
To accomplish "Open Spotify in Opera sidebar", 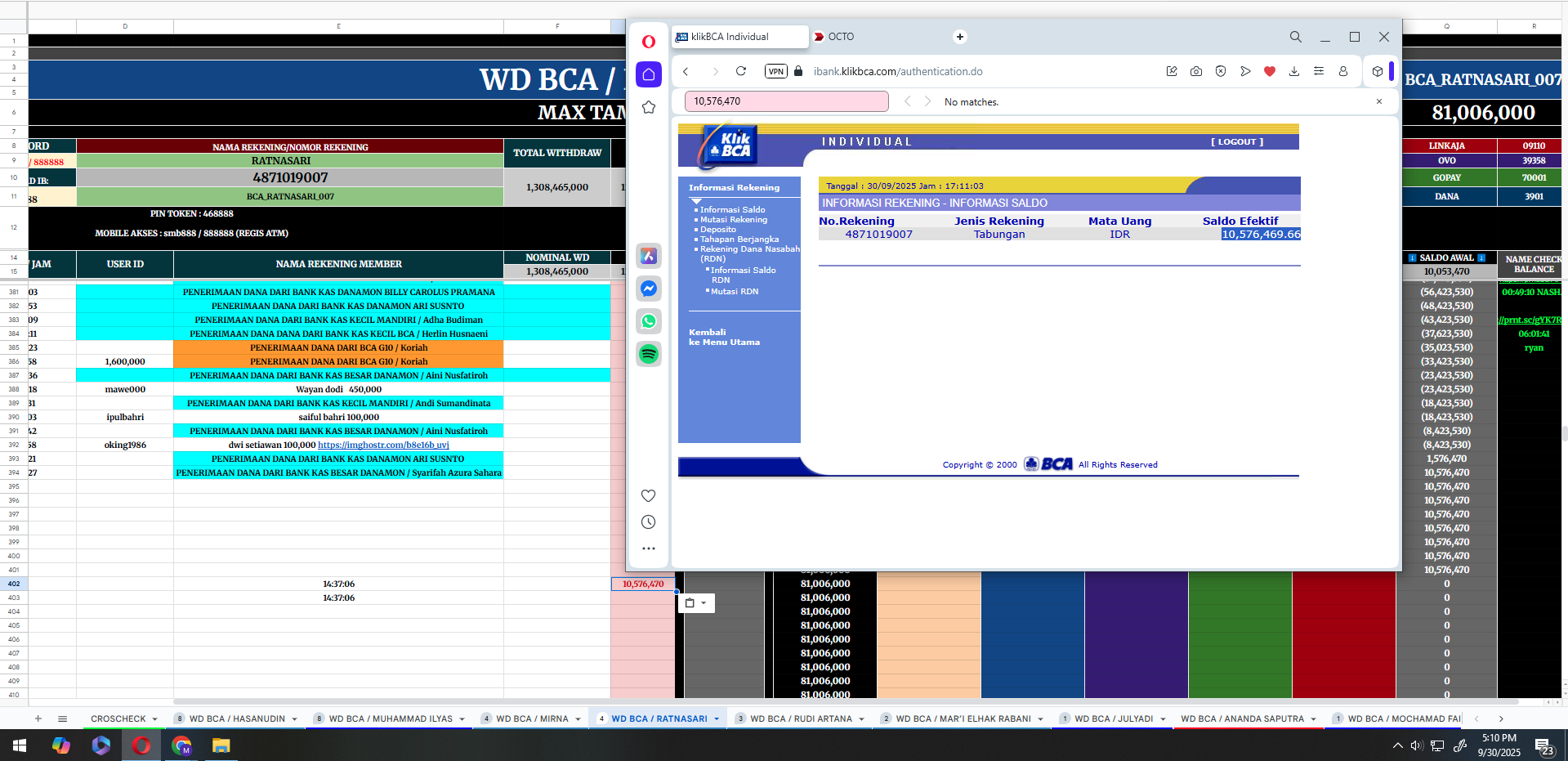I will pos(649,354).
